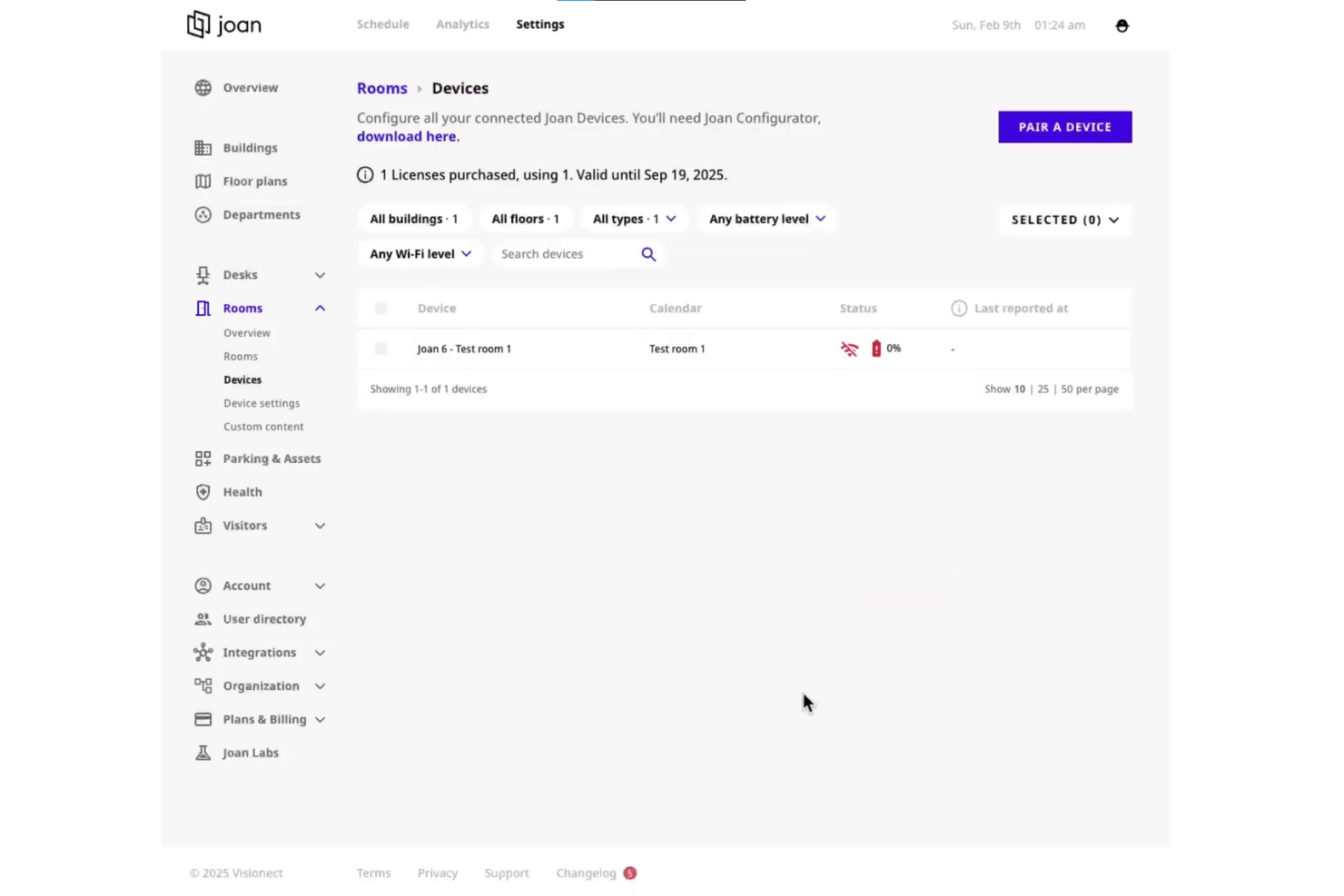This screenshot has height=896, width=1344.
Task: Open the Any battery level dropdown
Action: [767, 219]
